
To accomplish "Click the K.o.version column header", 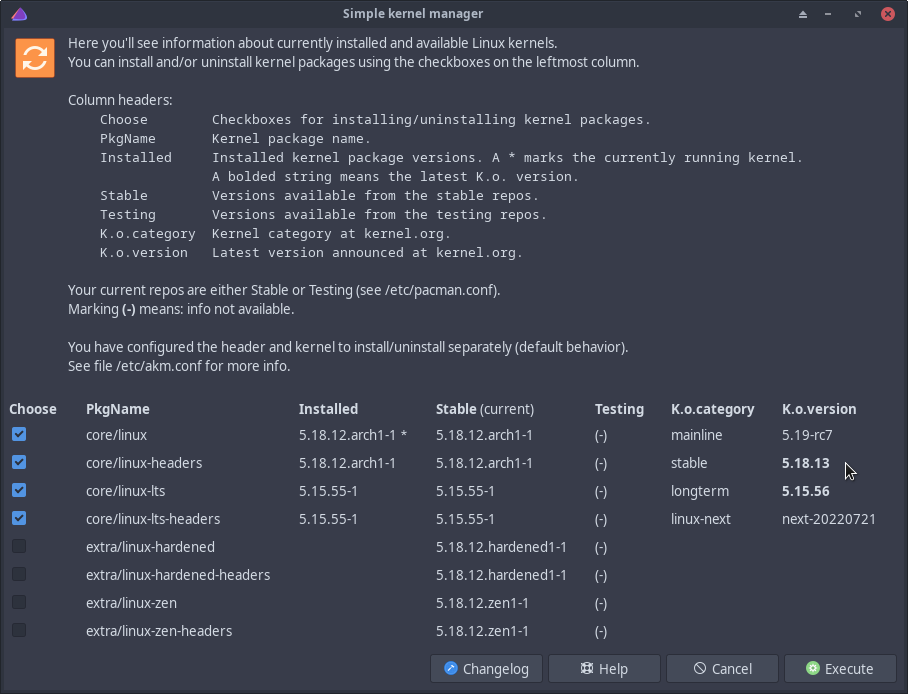I will (x=819, y=409).
